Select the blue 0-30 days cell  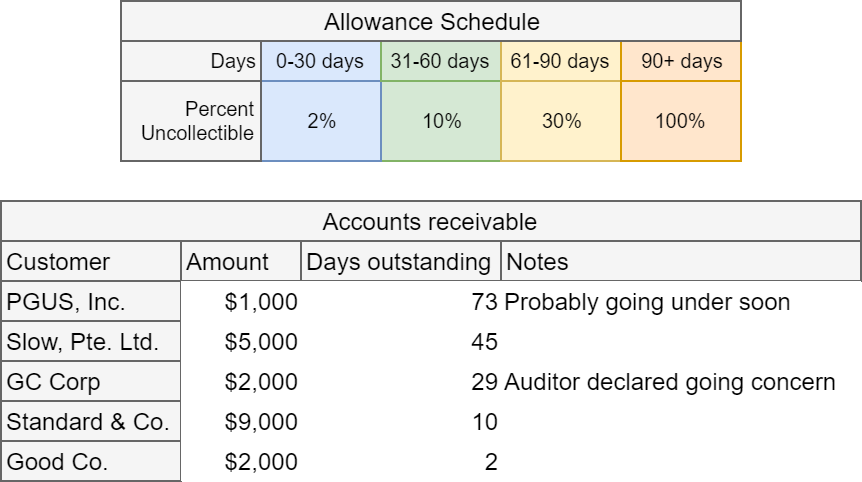[320, 61]
